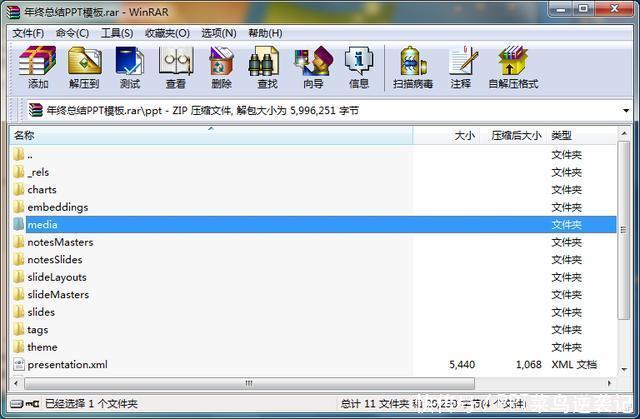The image size is (640, 419).
Task: Click the 自解压格式 (SFX) toolbar icon
Action: [513, 61]
